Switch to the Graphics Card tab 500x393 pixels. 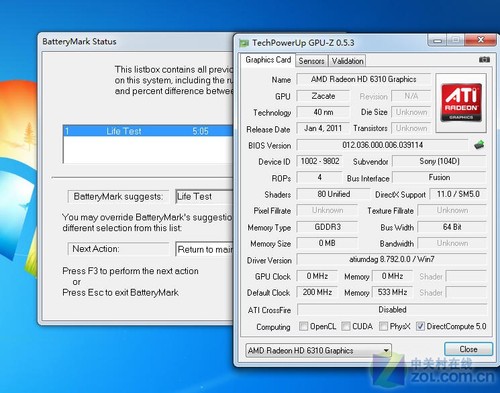tap(268, 60)
